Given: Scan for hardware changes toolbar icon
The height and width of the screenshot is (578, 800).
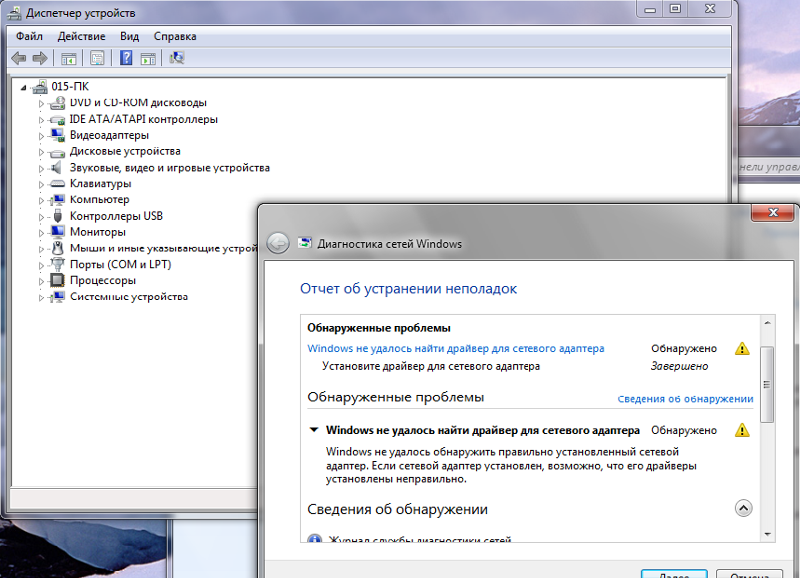Looking at the screenshot, I should (x=177, y=58).
